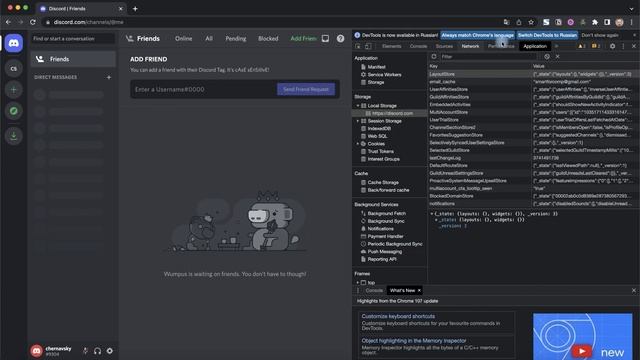
Task: Collapse _state object in value preview
Action: tap(432, 214)
